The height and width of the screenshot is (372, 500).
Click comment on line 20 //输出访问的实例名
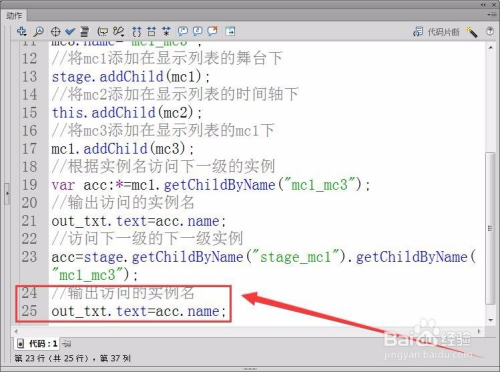click(x=123, y=203)
